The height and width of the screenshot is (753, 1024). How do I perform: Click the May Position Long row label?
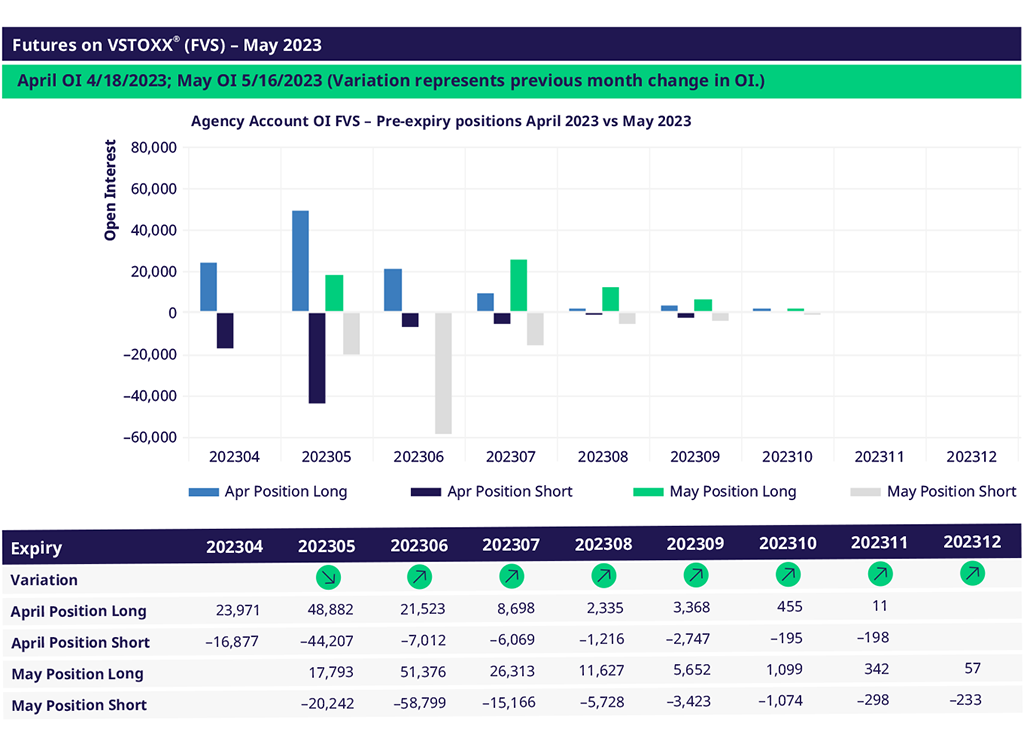tap(77, 674)
